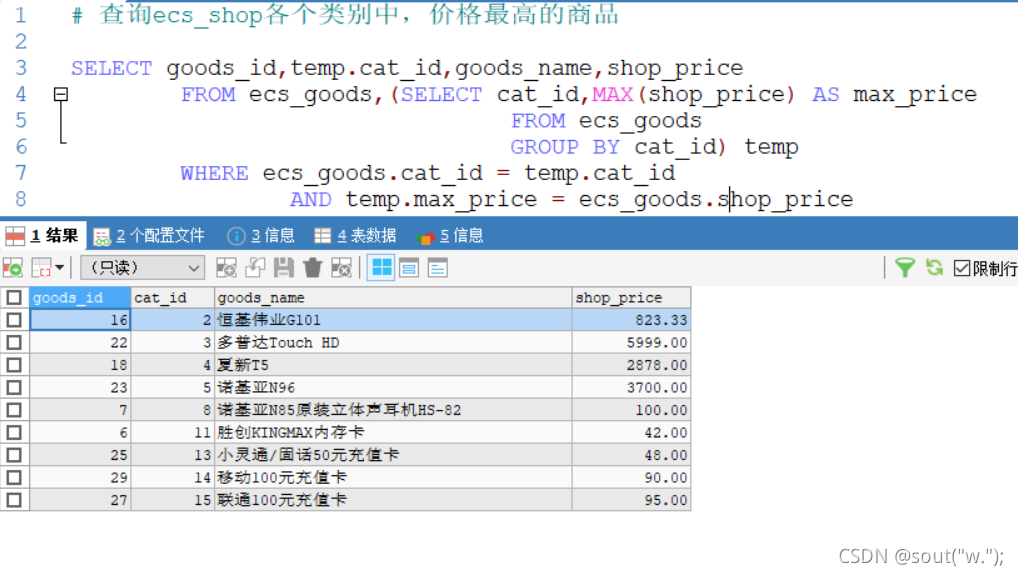The height and width of the screenshot is (576, 1018).
Task: Click the AND keyword on line 8
Action: point(310,199)
